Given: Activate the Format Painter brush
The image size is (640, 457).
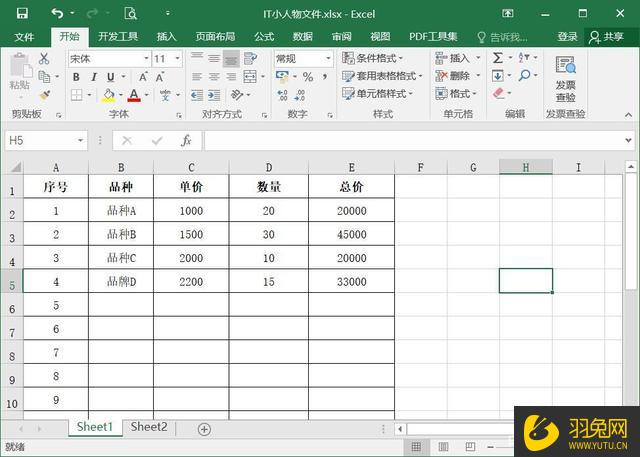Looking at the screenshot, I should [x=44, y=95].
